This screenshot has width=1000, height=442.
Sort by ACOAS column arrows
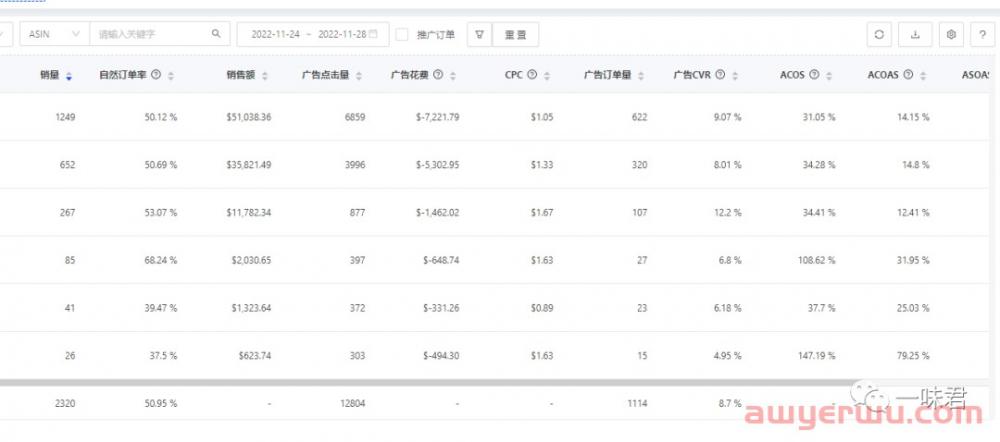click(923, 76)
